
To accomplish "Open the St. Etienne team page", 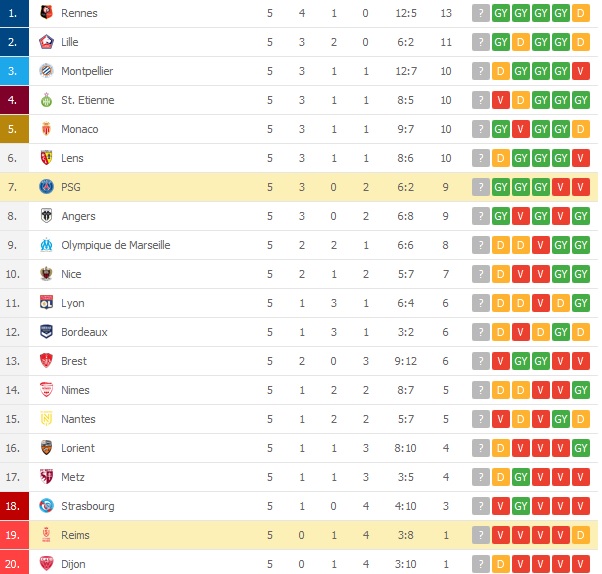I will [88, 100].
